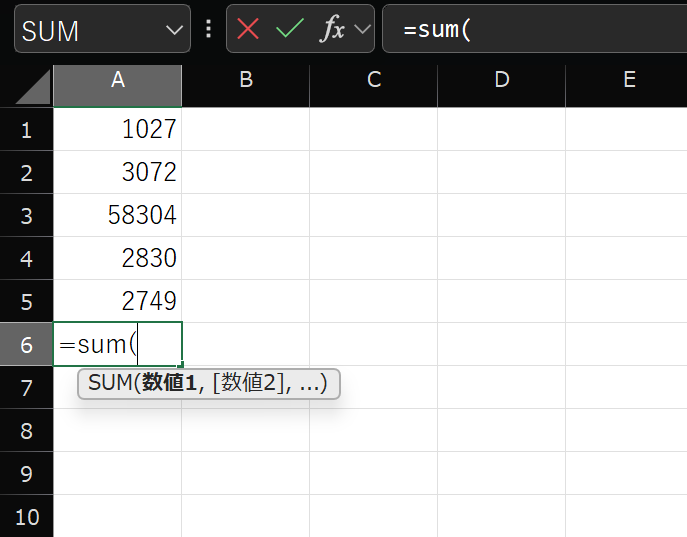The image size is (687, 537).
Task: Select row 2 header
Action: pos(26,172)
